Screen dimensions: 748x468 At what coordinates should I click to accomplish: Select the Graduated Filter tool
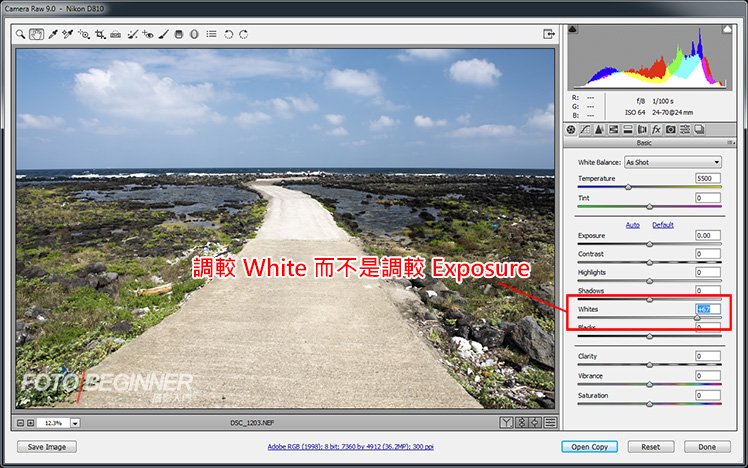click(179, 34)
